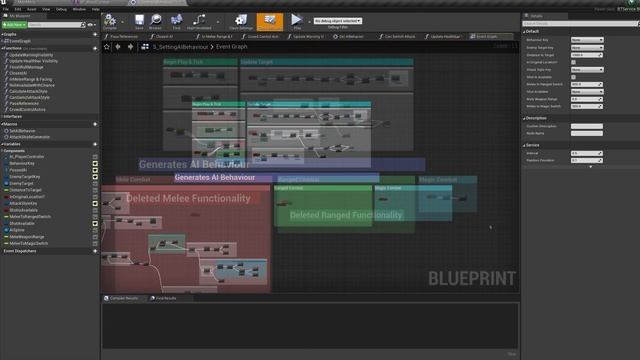Open the Asset menu
The height and width of the screenshot is (360, 640).
click(31, 9)
